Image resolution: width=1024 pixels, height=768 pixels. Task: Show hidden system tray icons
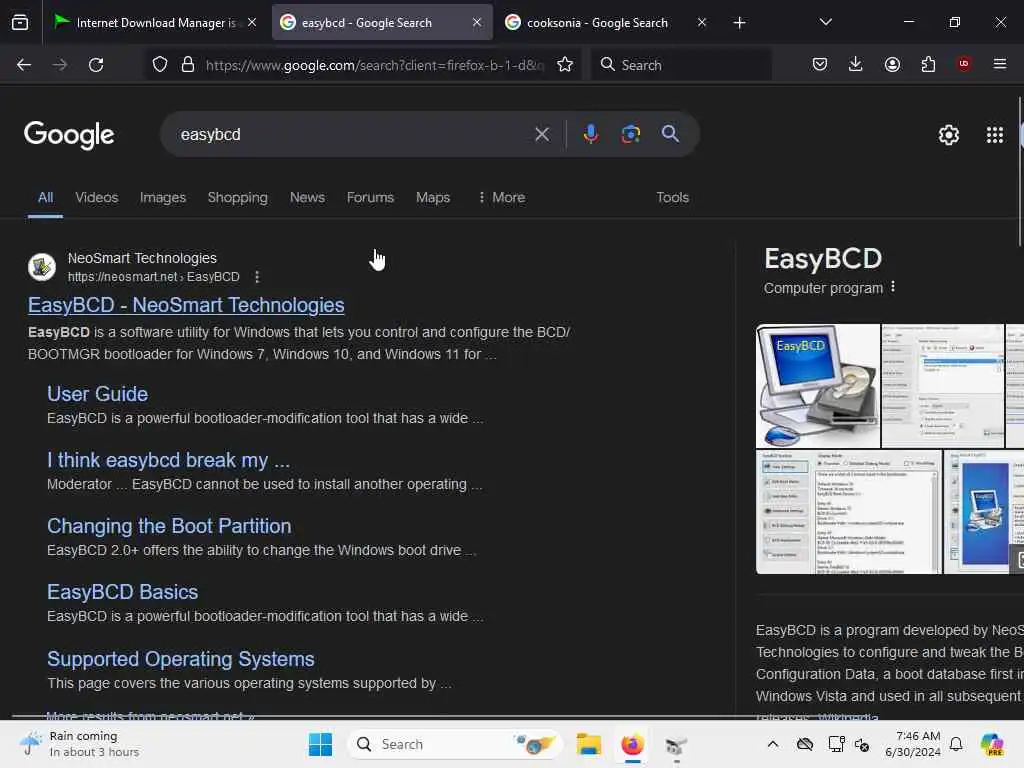click(773, 744)
